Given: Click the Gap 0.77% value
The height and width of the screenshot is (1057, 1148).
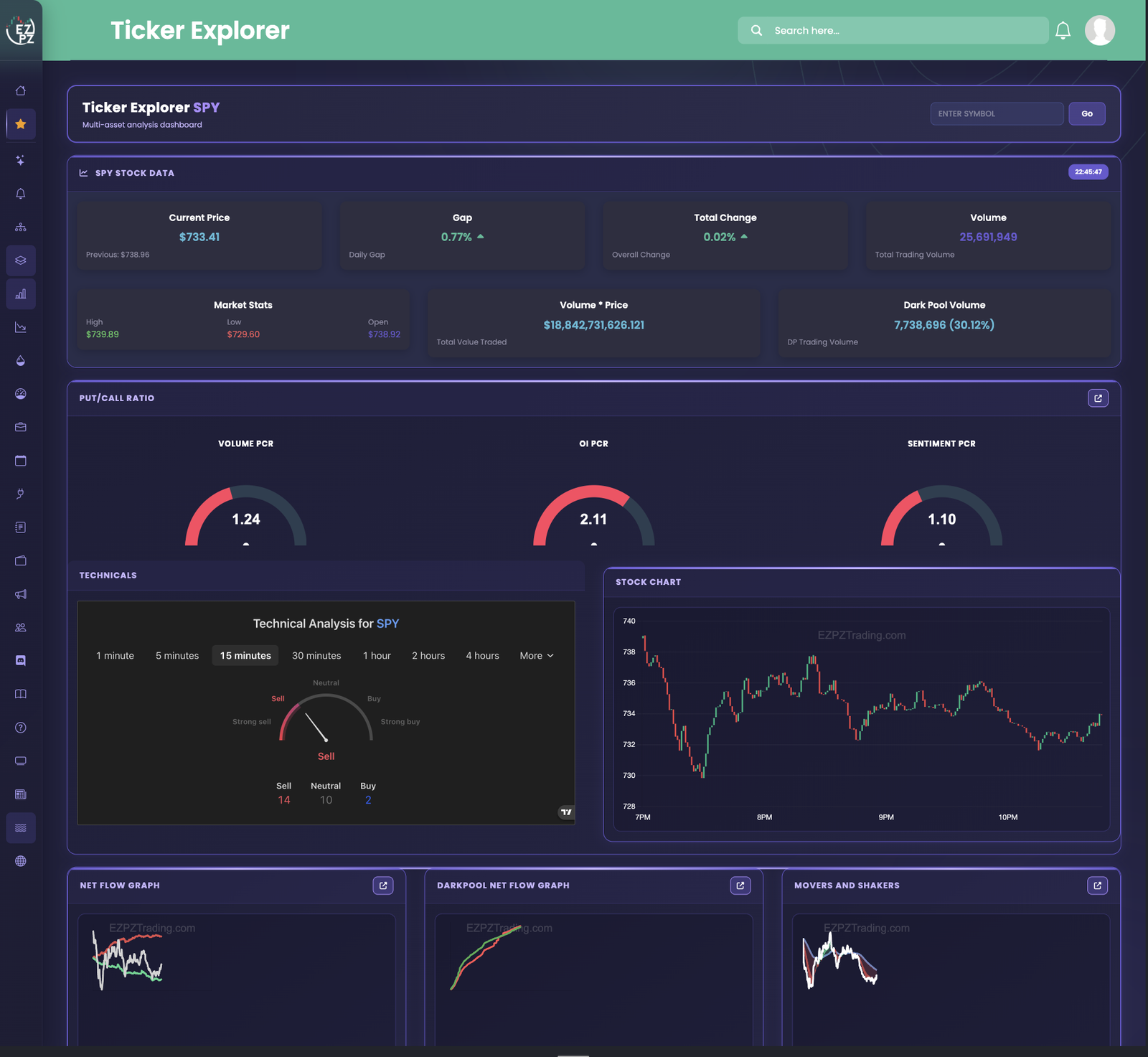Looking at the screenshot, I should click(456, 237).
